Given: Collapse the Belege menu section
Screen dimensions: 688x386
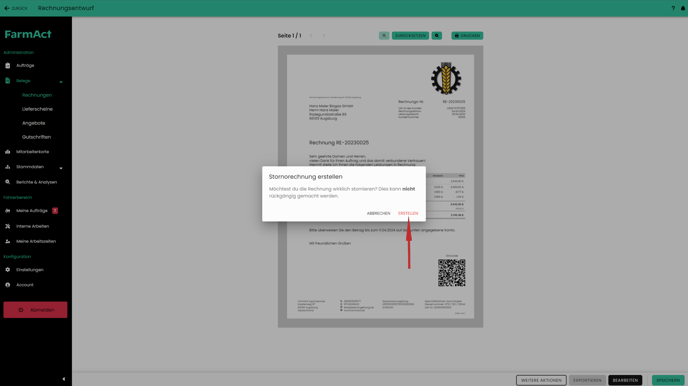Looking at the screenshot, I should tap(61, 82).
